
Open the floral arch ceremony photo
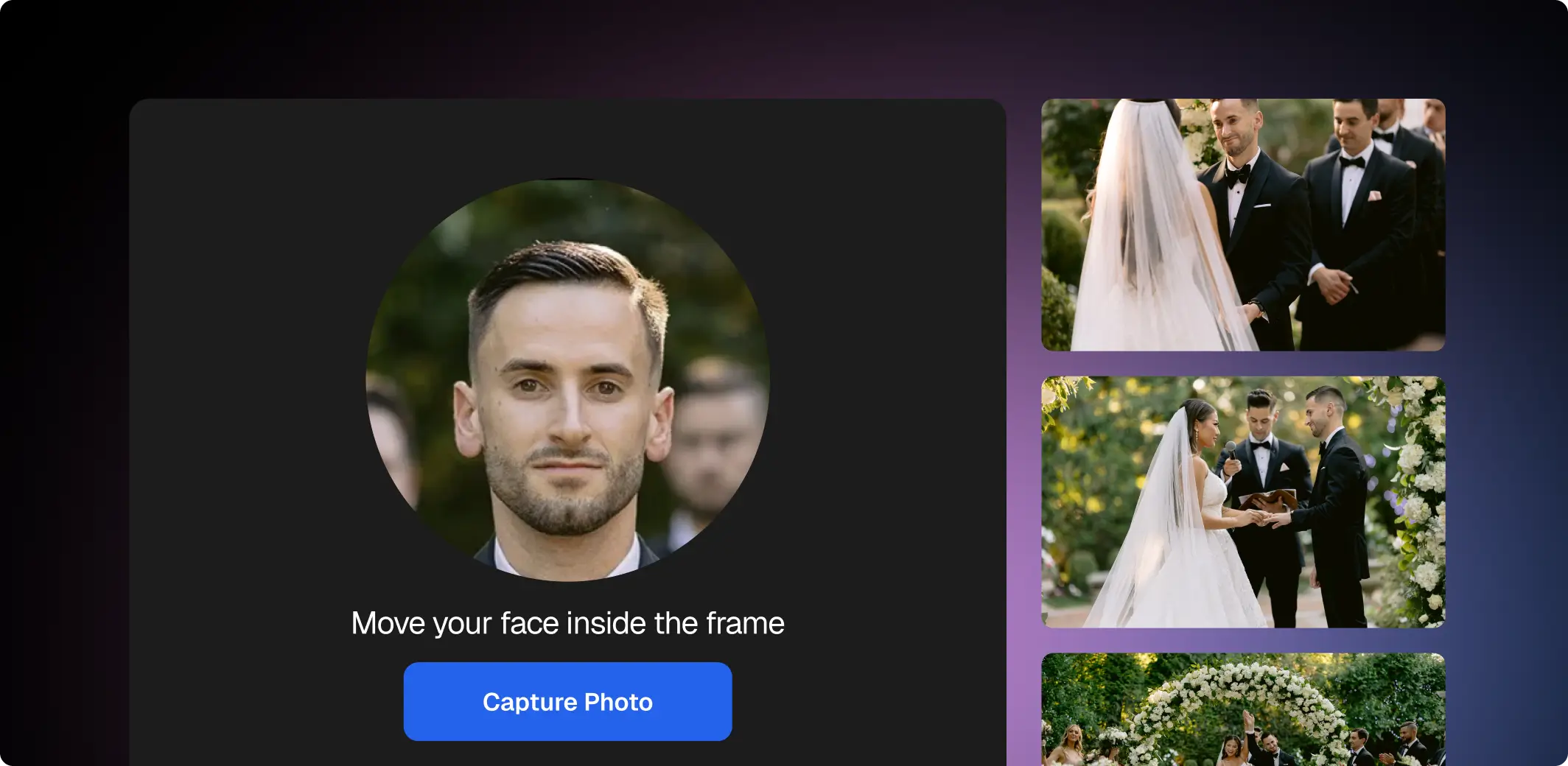pos(1243,709)
